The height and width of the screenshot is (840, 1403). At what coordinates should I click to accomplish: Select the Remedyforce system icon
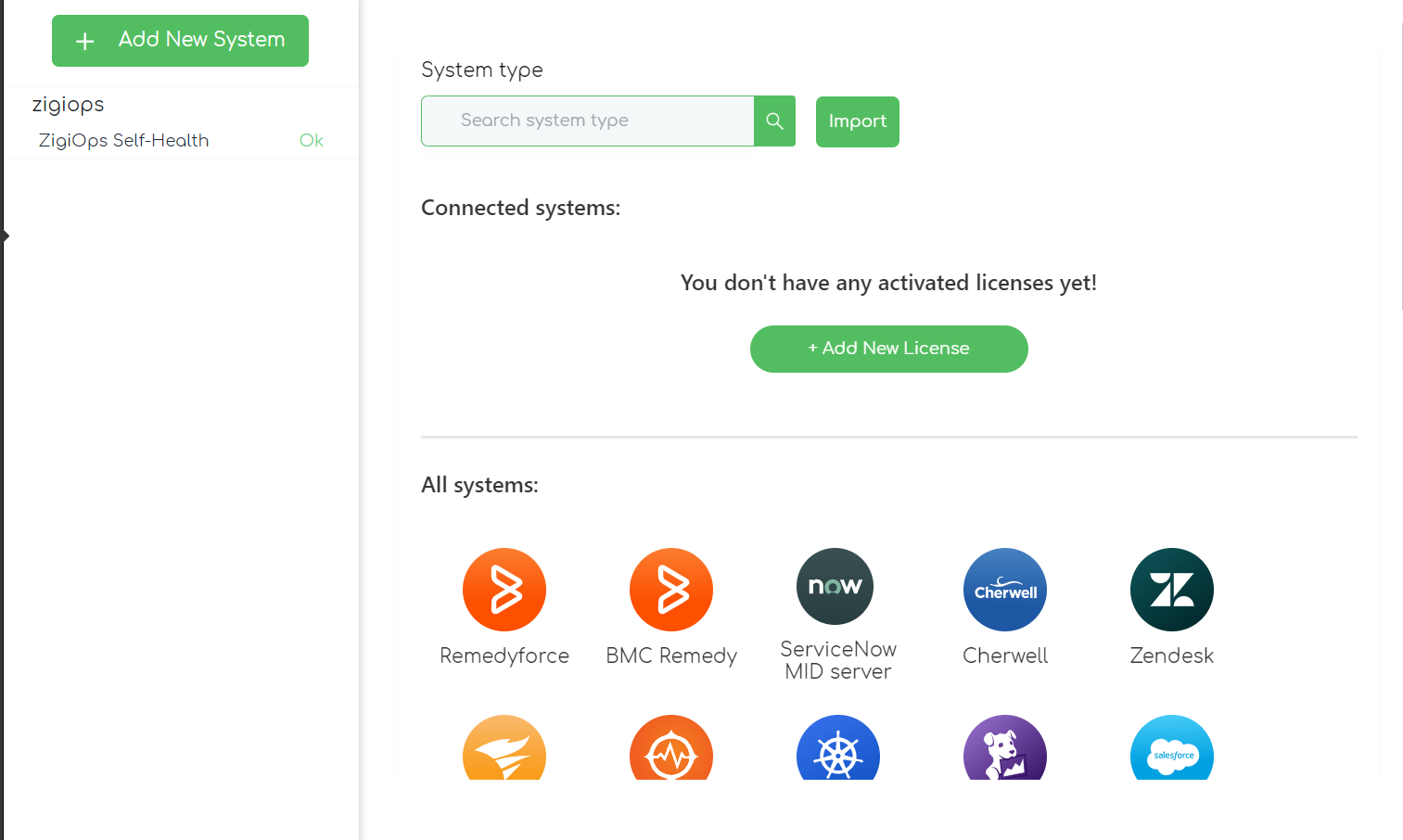pyautogui.click(x=504, y=589)
